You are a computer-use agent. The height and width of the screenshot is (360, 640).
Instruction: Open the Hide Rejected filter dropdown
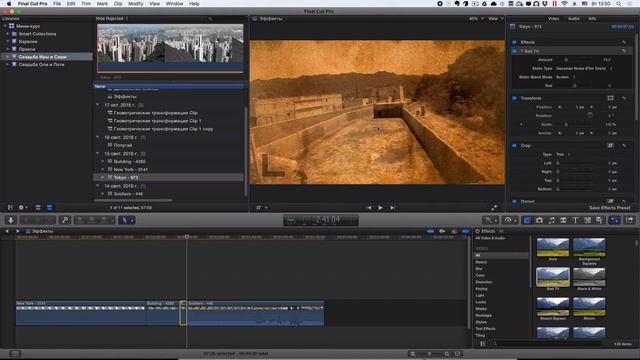click(x=112, y=19)
